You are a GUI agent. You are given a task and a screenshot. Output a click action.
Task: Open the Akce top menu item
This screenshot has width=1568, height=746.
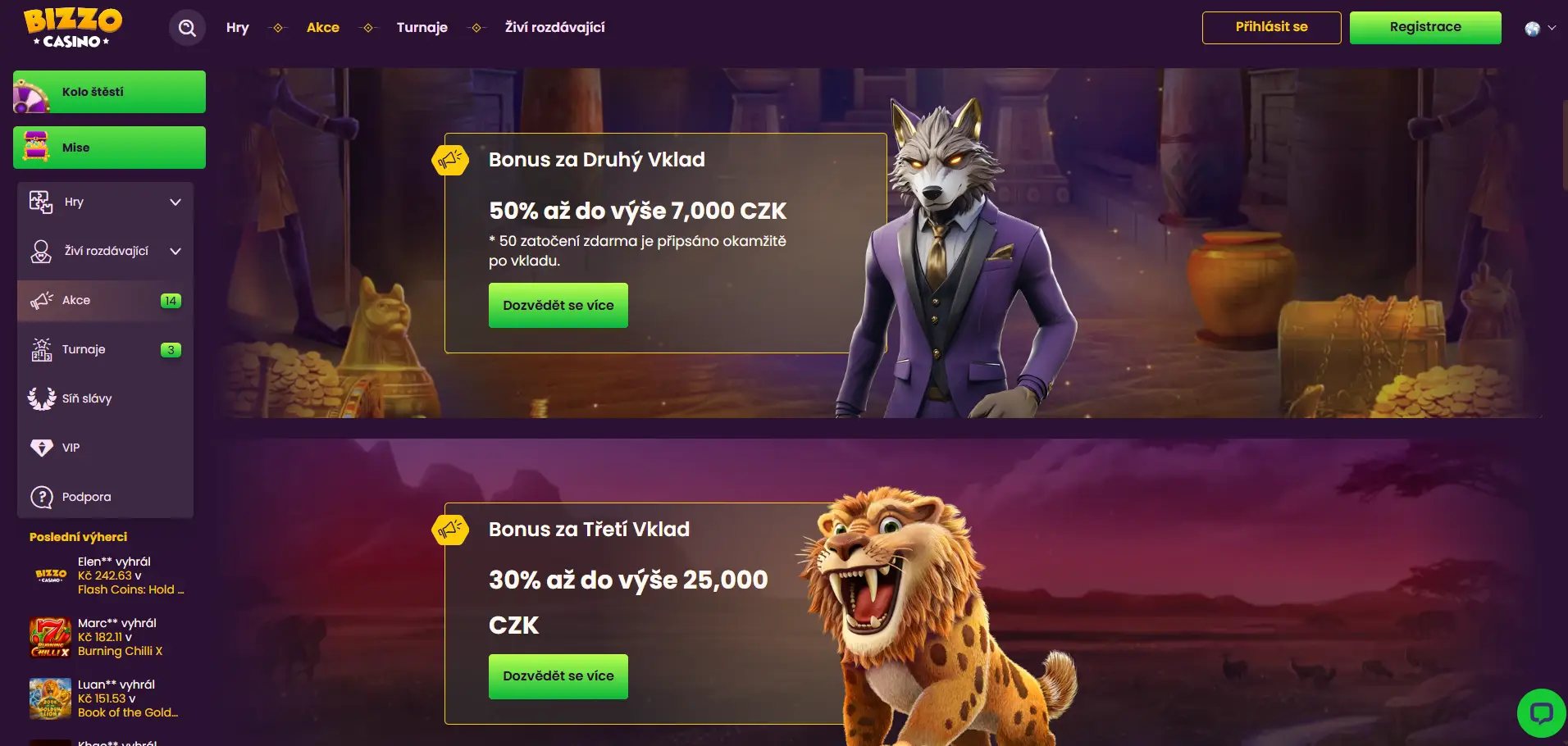(x=323, y=27)
